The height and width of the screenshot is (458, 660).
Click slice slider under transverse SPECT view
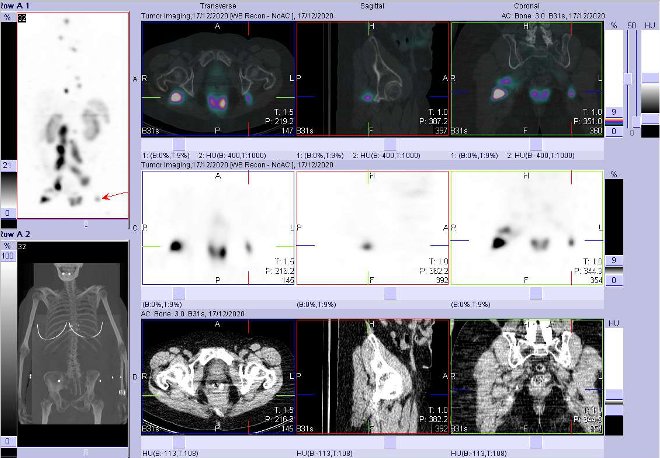click(219, 294)
